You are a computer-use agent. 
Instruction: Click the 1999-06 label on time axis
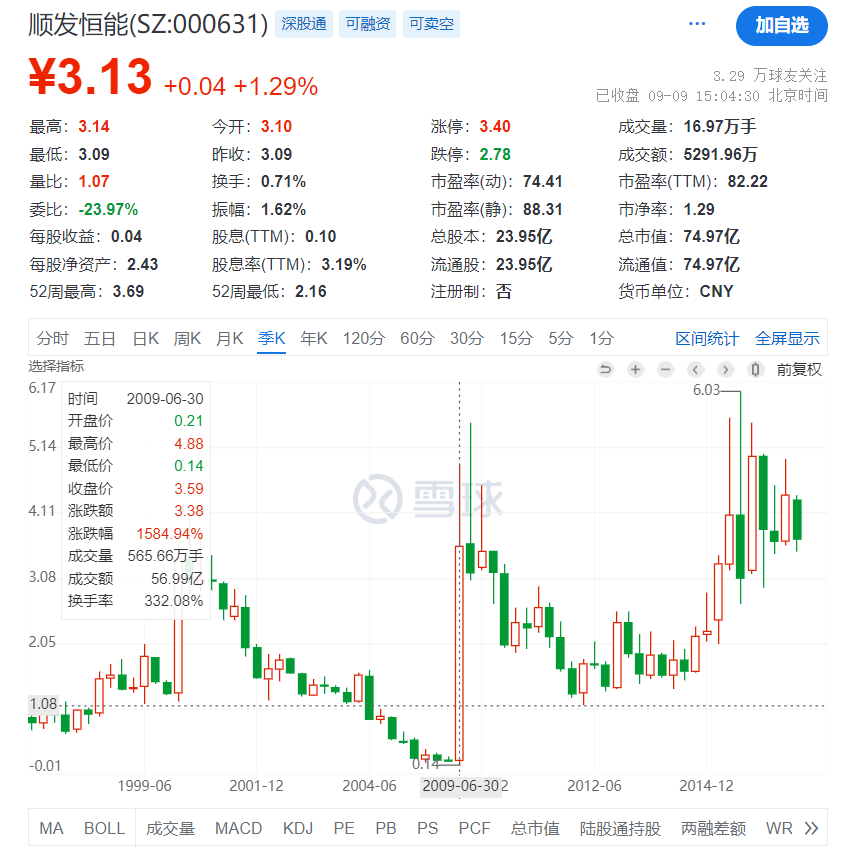[144, 785]
